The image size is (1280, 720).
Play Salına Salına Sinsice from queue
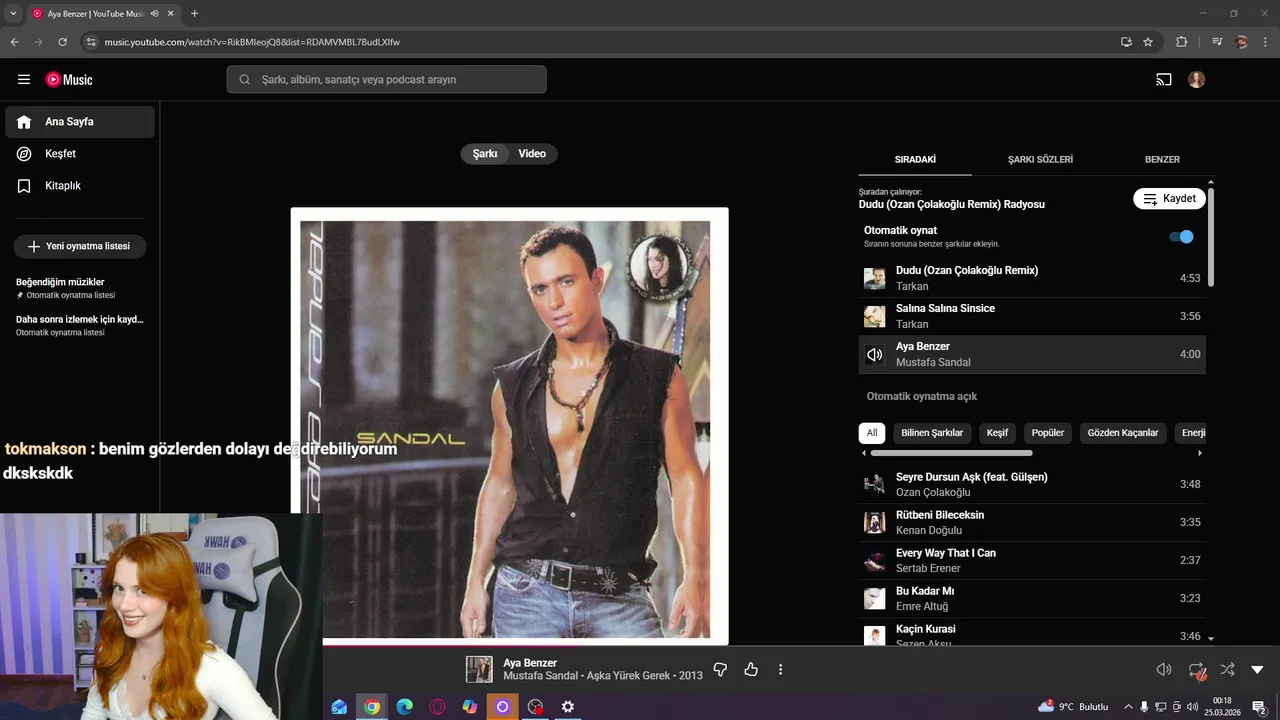pos(1032,316)
